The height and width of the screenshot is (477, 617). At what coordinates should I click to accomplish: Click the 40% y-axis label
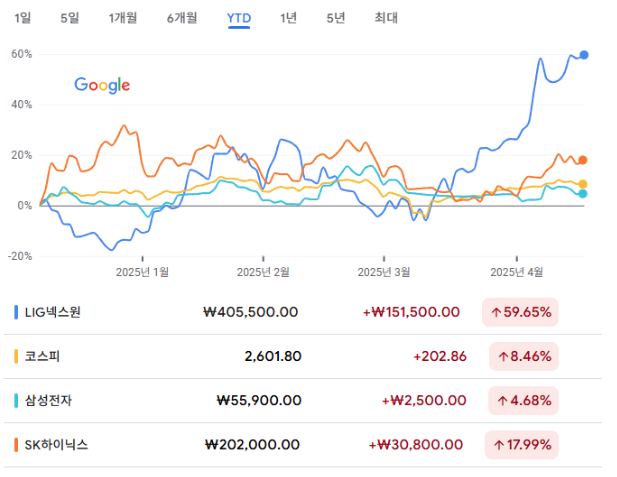[x=22, y=105]
